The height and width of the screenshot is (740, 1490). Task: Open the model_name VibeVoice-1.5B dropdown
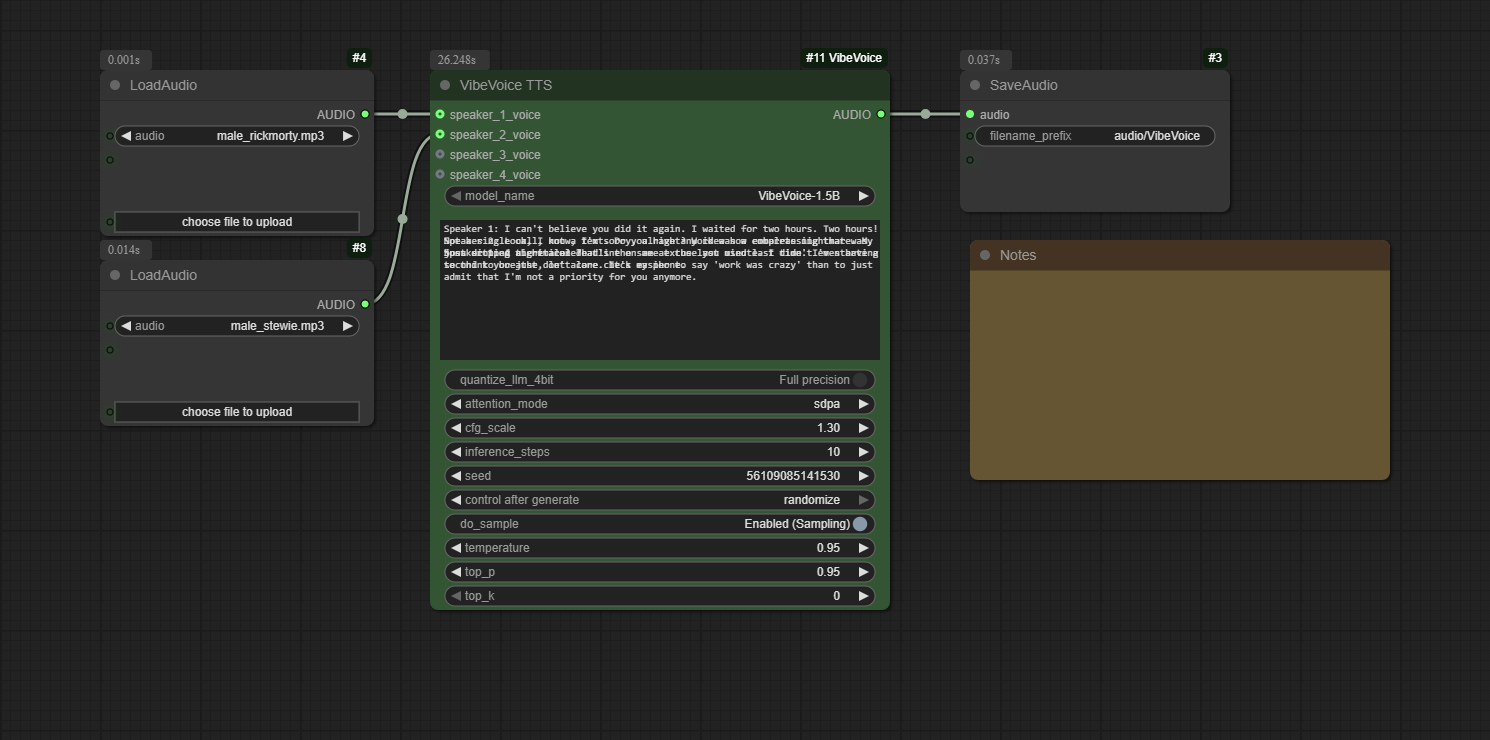[660, 196]
